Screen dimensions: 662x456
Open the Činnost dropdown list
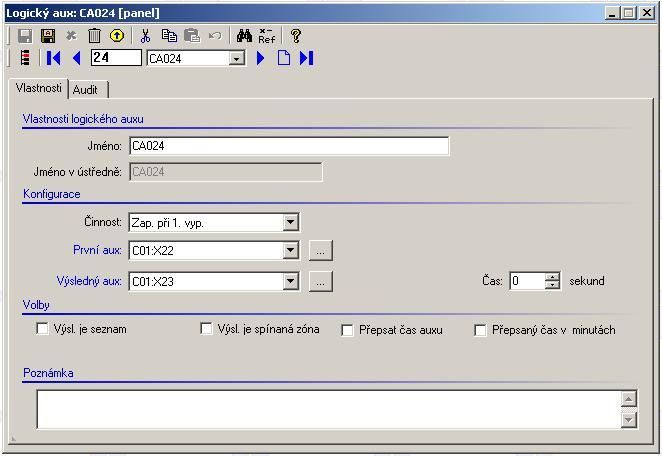point(290,222)
